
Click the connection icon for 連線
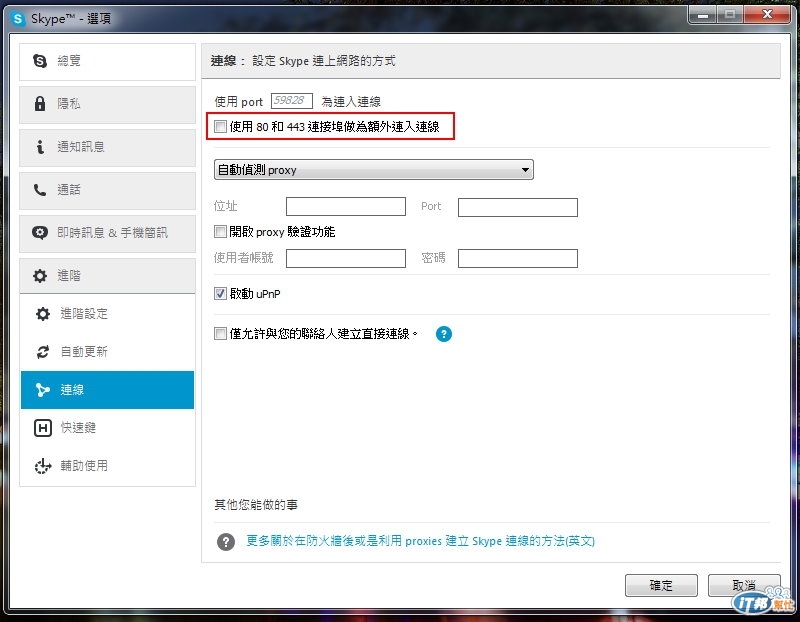[43, 390]
